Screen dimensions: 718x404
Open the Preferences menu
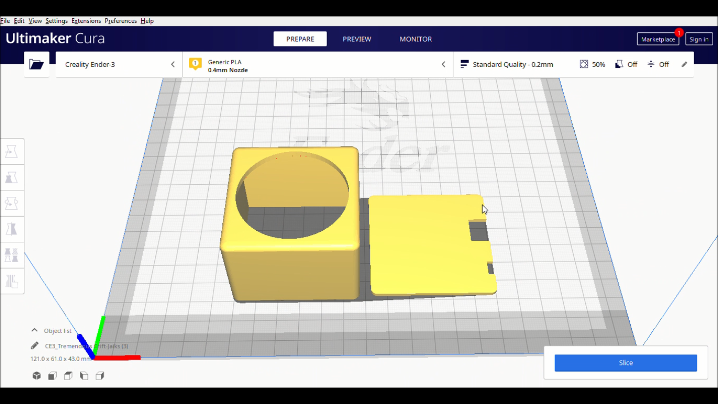click(x=120, y=21)
